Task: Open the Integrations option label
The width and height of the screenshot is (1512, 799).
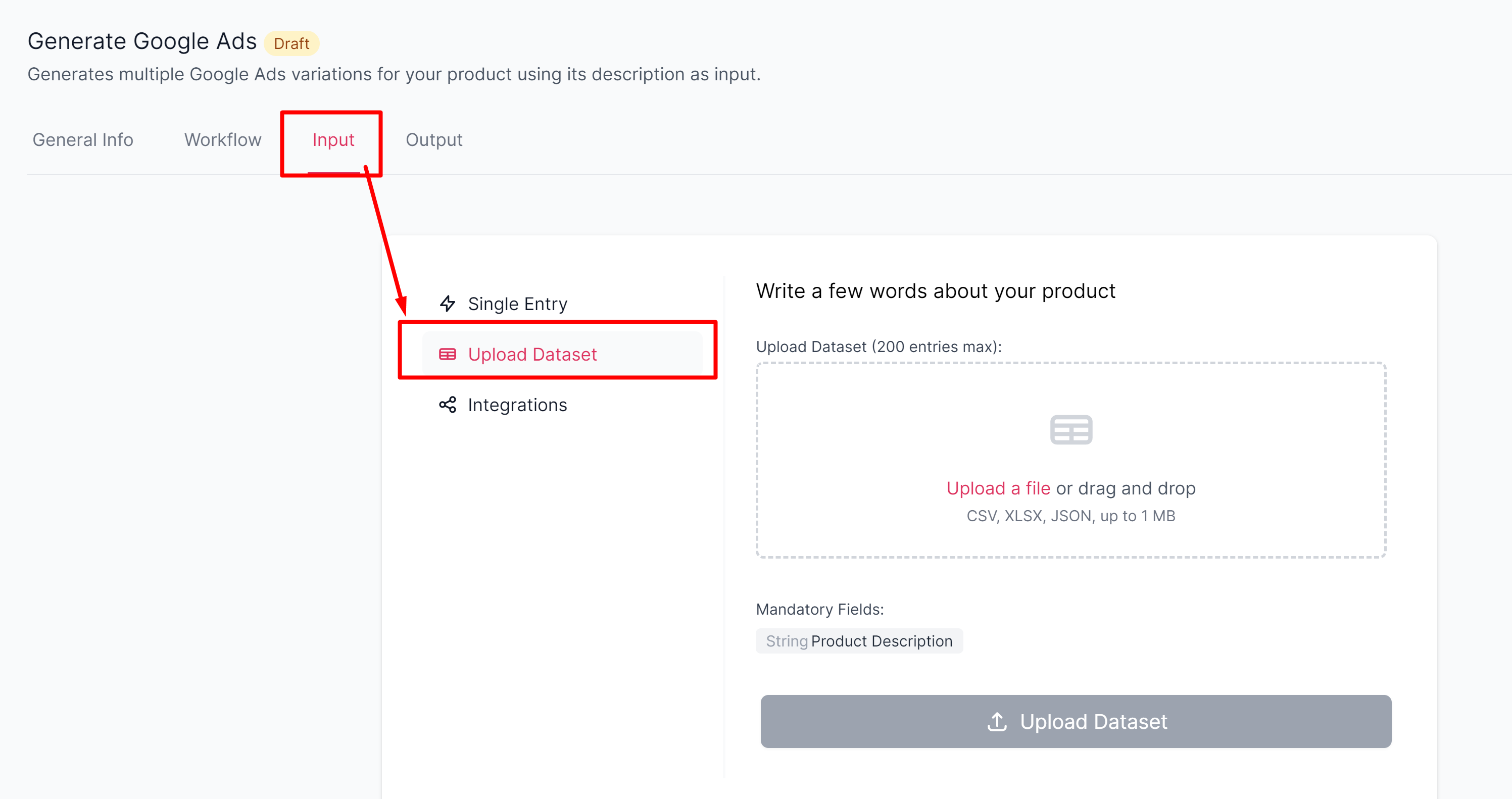Action: [x=517, y=405]
